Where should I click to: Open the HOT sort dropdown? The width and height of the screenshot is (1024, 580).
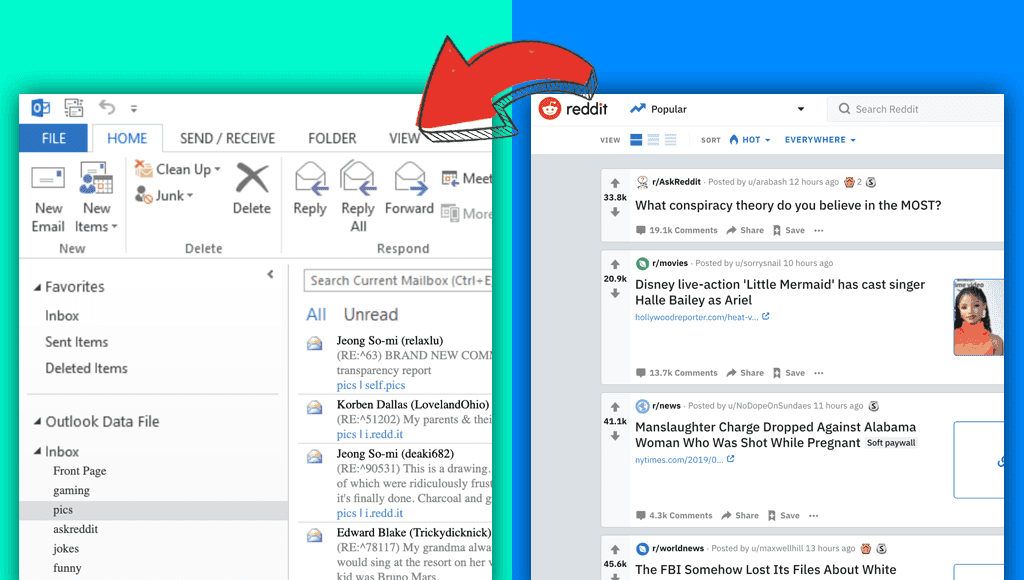750,140
